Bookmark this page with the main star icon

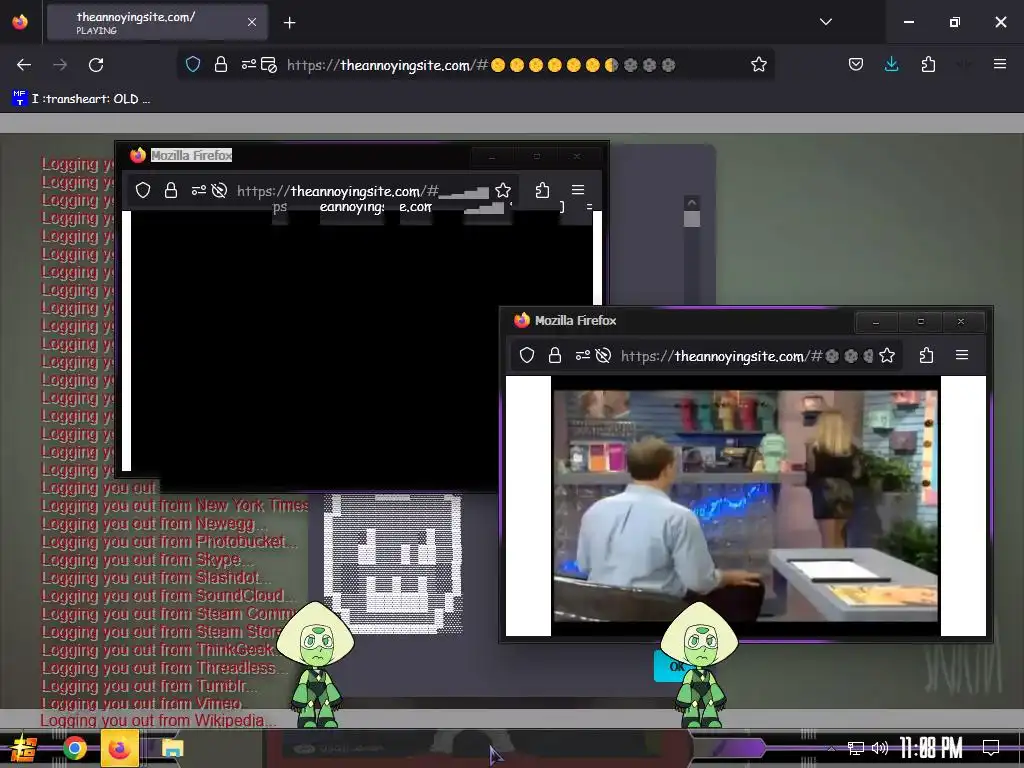tap(758, 64)
